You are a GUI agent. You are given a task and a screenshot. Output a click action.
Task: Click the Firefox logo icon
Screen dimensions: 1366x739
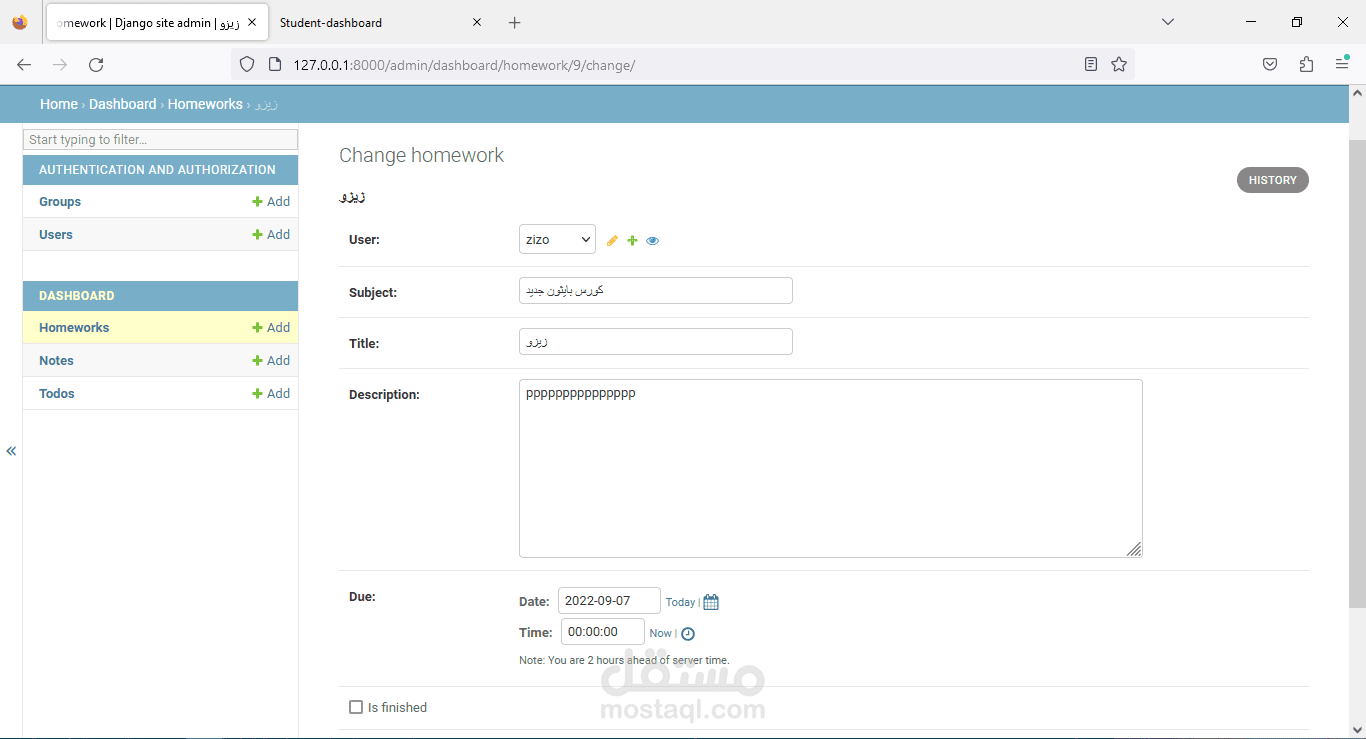click(x=20, y=22)
